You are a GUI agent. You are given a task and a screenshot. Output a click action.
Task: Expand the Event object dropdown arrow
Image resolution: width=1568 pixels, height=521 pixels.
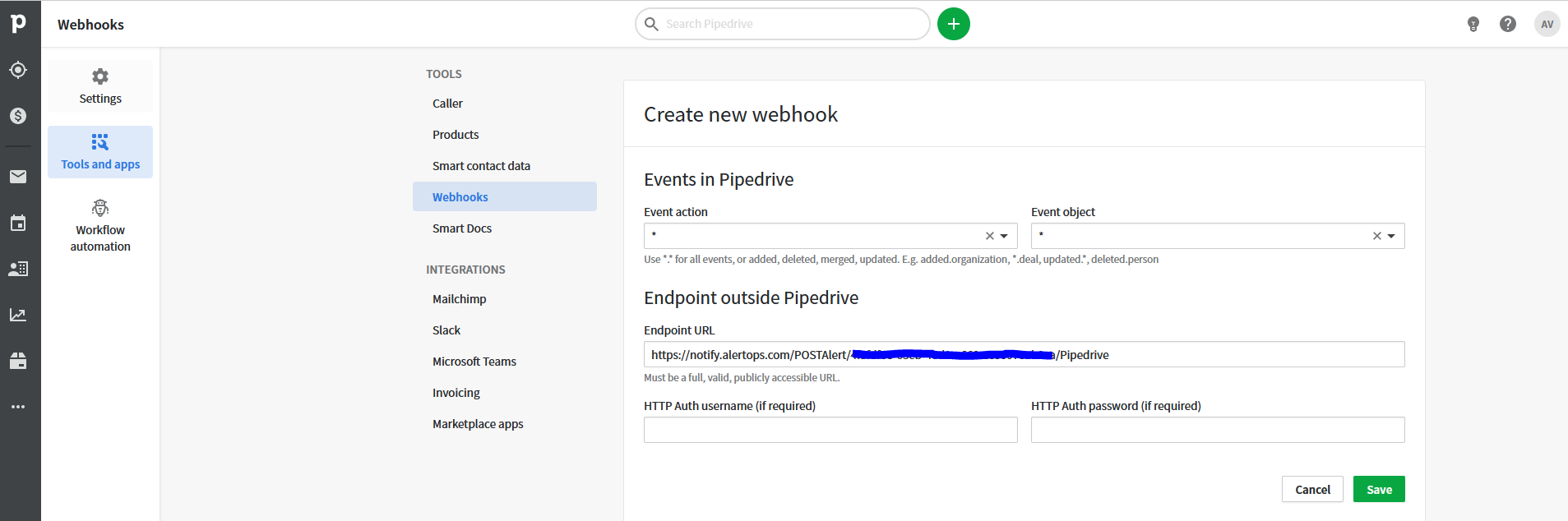click(x=1391, y=236)
